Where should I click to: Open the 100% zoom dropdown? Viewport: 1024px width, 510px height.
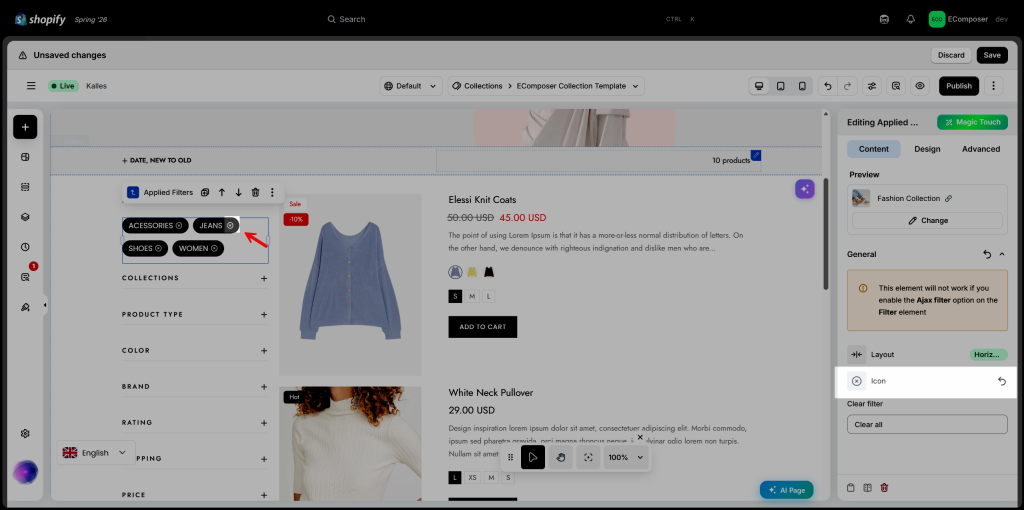[x=626, y=457]
